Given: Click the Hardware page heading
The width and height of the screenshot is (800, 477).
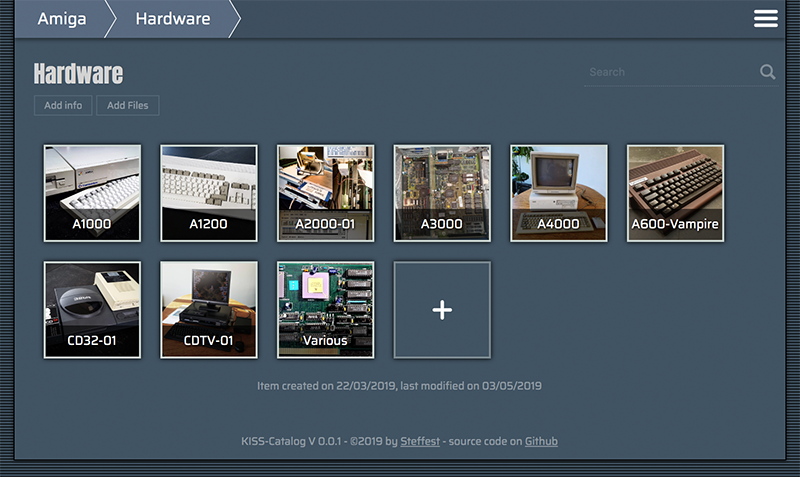Looking at the screenshot, I should pos(79,74).
